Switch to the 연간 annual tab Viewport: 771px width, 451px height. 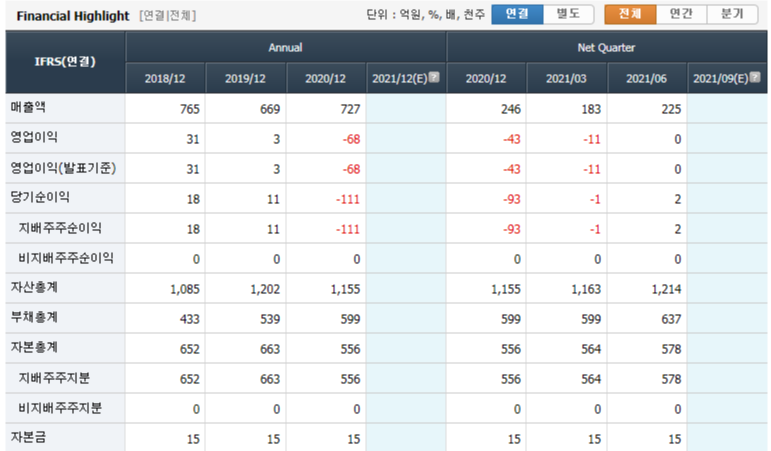pyautogui.click(x=682, y=14)
